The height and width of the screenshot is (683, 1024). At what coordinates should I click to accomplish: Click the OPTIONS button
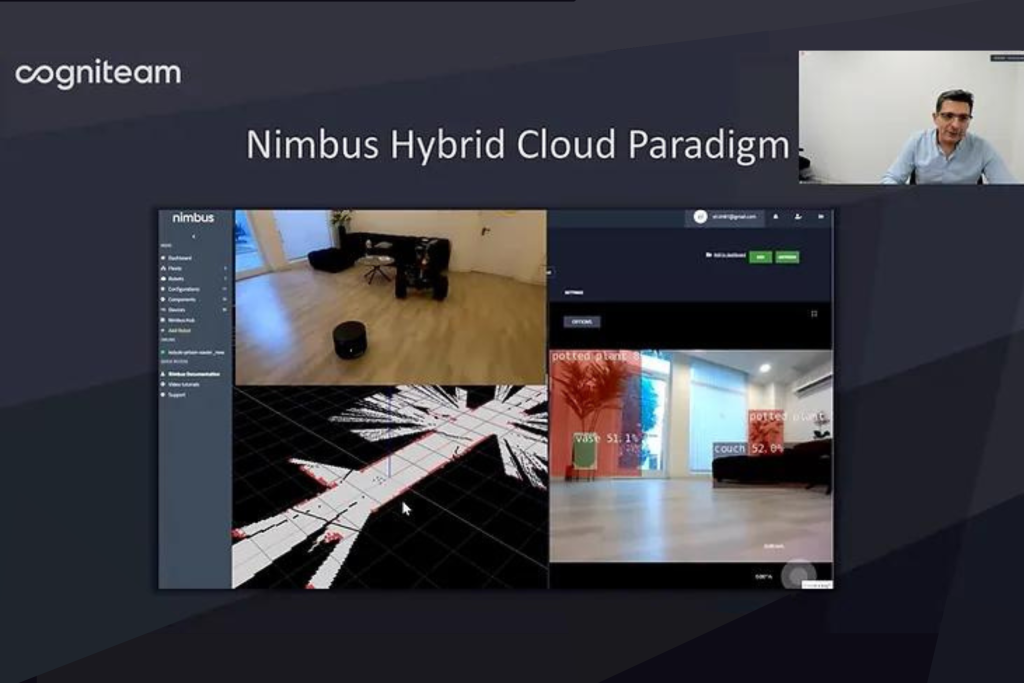[581, 322]
